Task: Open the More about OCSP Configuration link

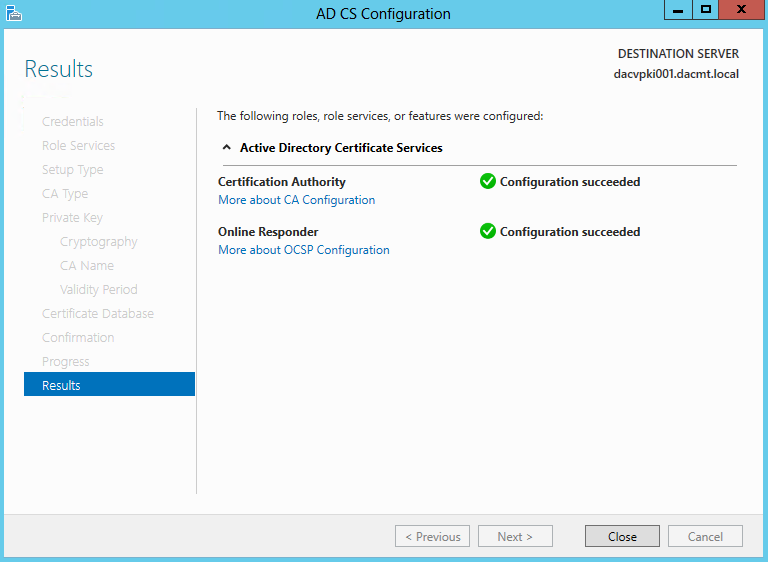Action: [x=304, y=250]
